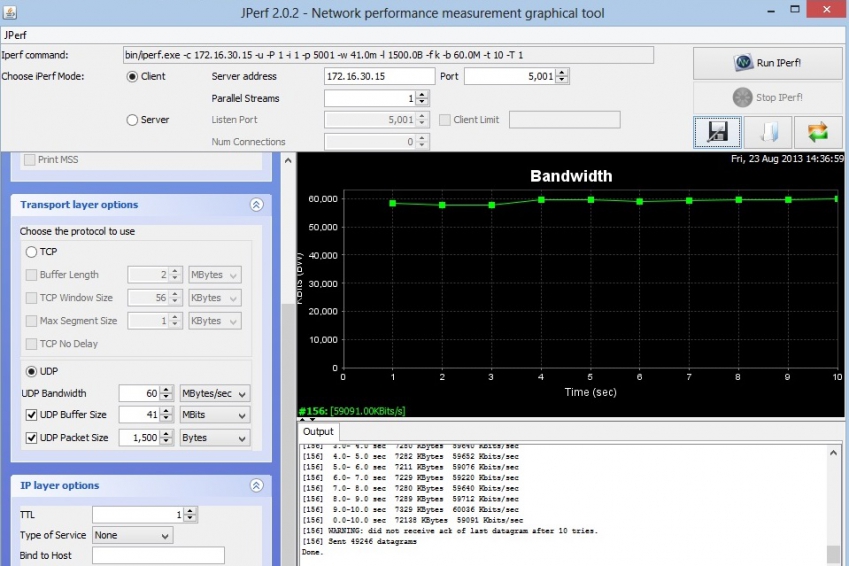Image resolution: width=849 pixels, height=566 pixels.
Task: Click the Iperf command text field
Action: click(x=388, y=55)
